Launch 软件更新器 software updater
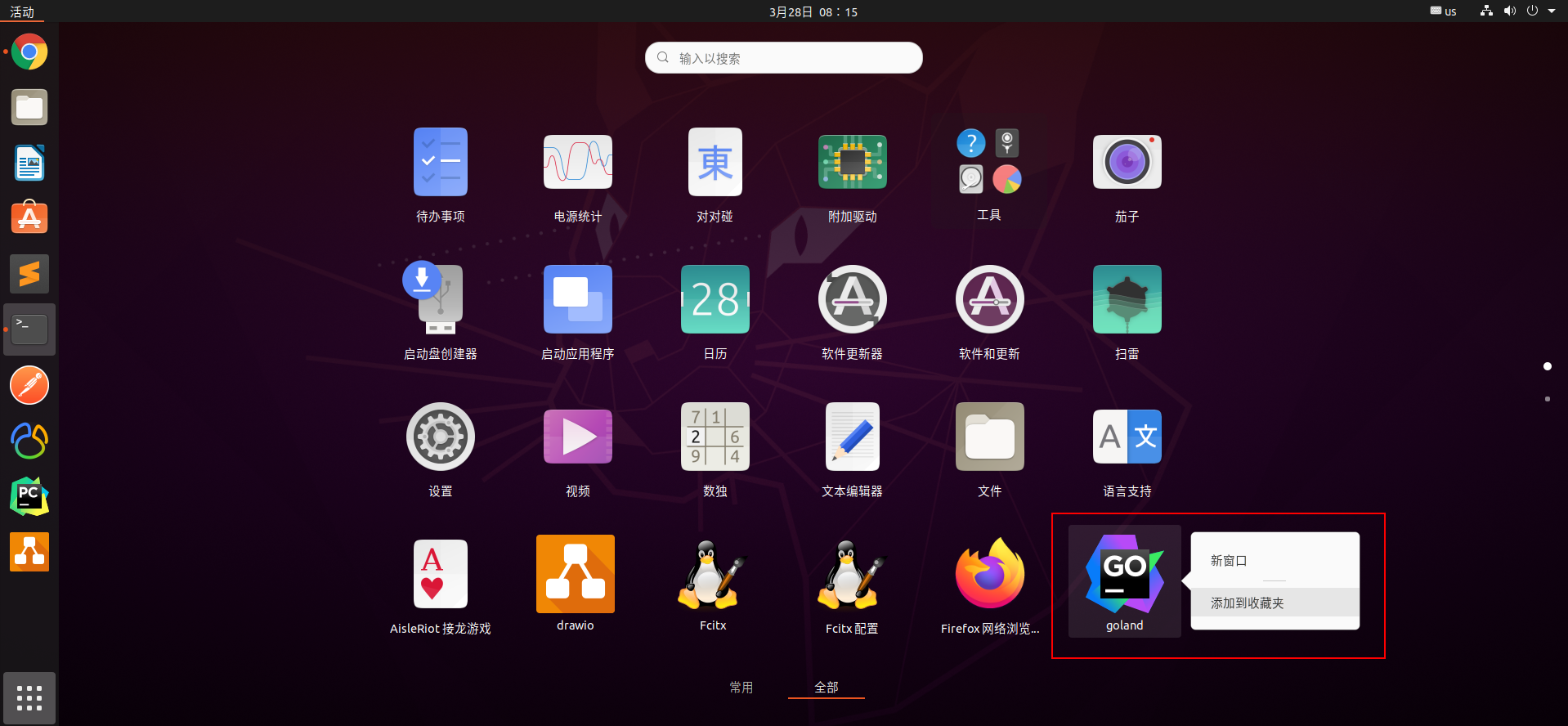Viewport: 1568px width, 726px height. pos(853,299)
